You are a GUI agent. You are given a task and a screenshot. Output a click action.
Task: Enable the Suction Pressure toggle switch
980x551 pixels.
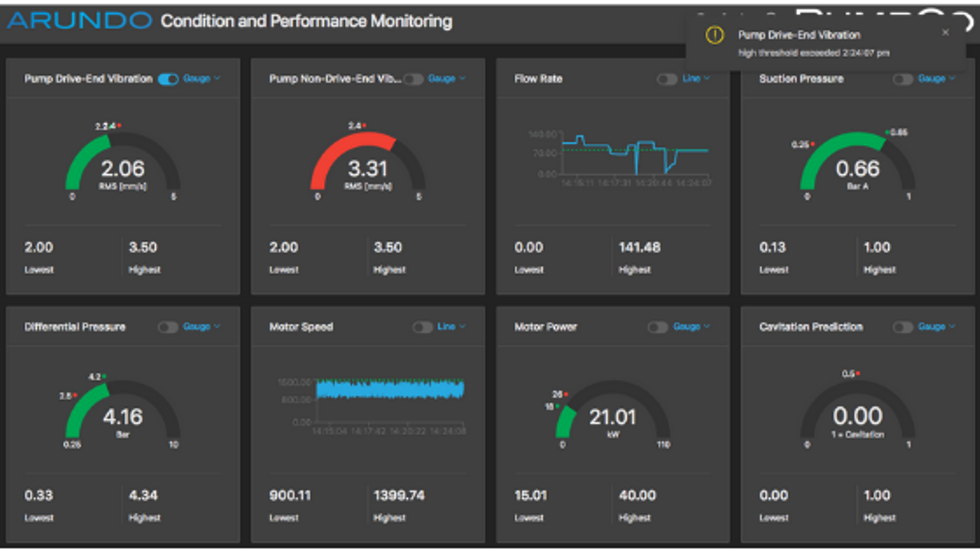click(902, 79)
